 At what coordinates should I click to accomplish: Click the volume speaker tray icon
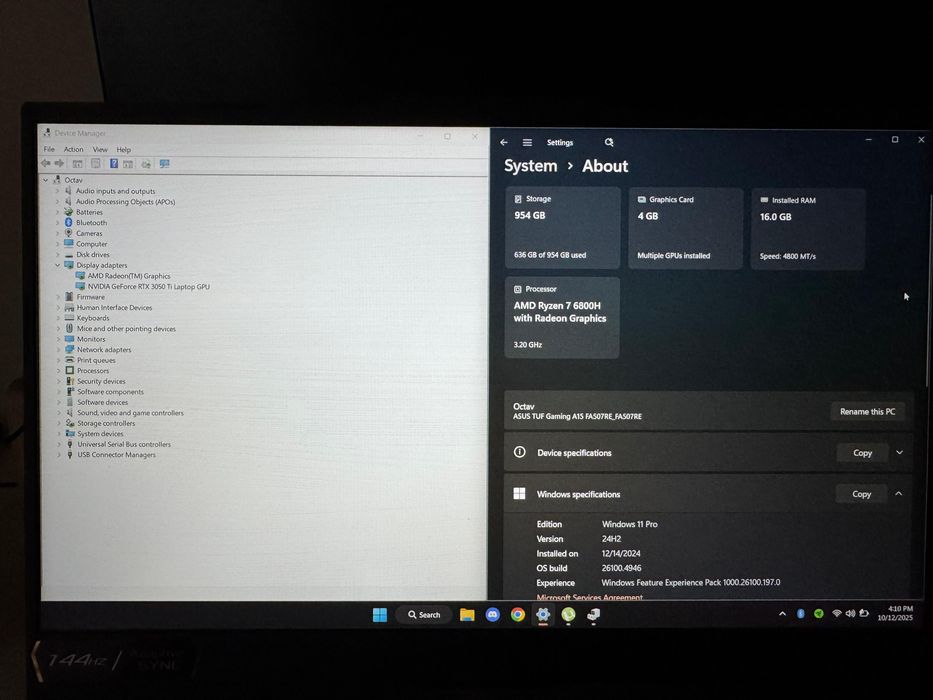click(850, 614)
